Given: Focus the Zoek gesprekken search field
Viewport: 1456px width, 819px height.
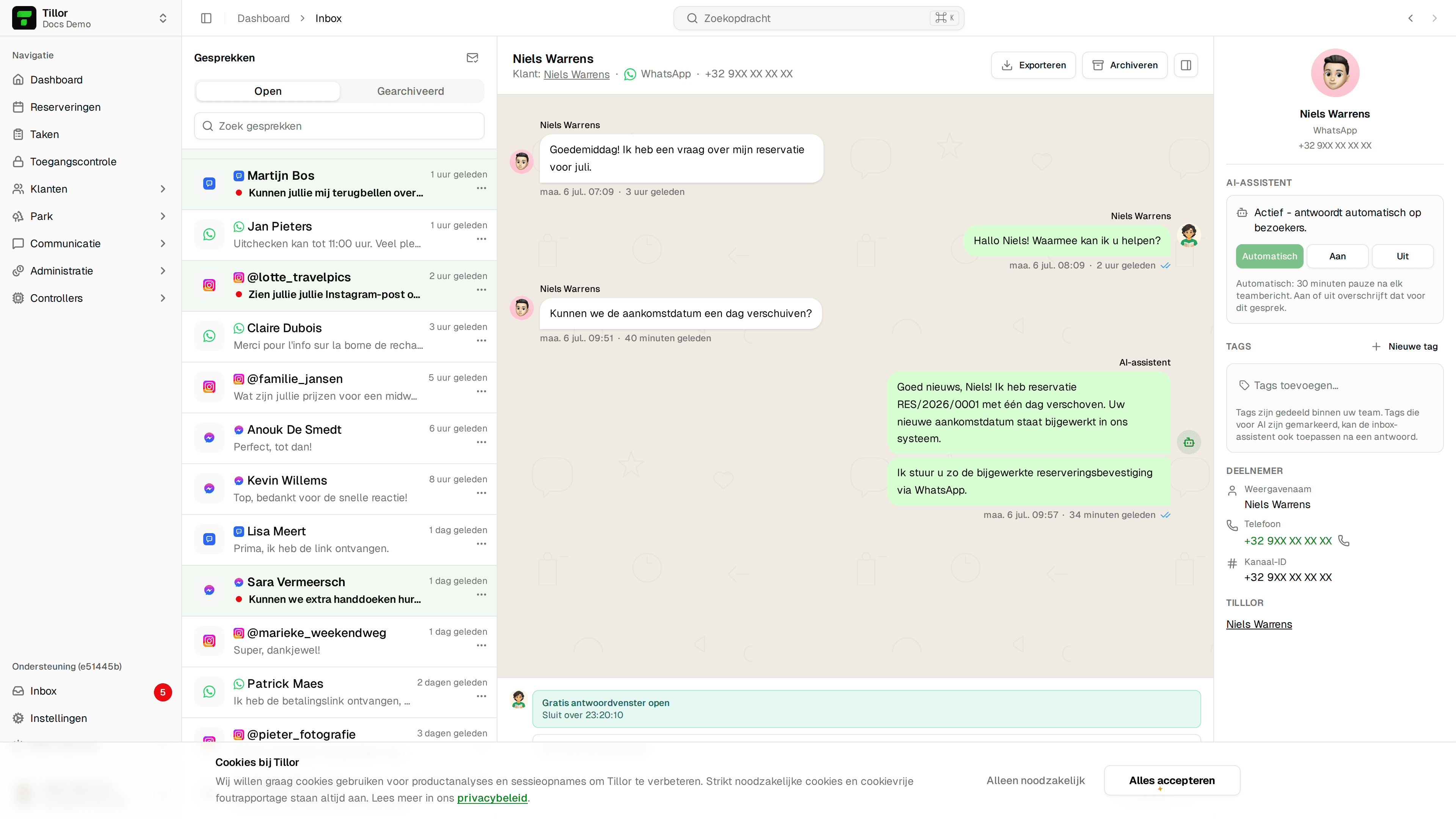Looking at the screenshot, I should pos(339,126).
